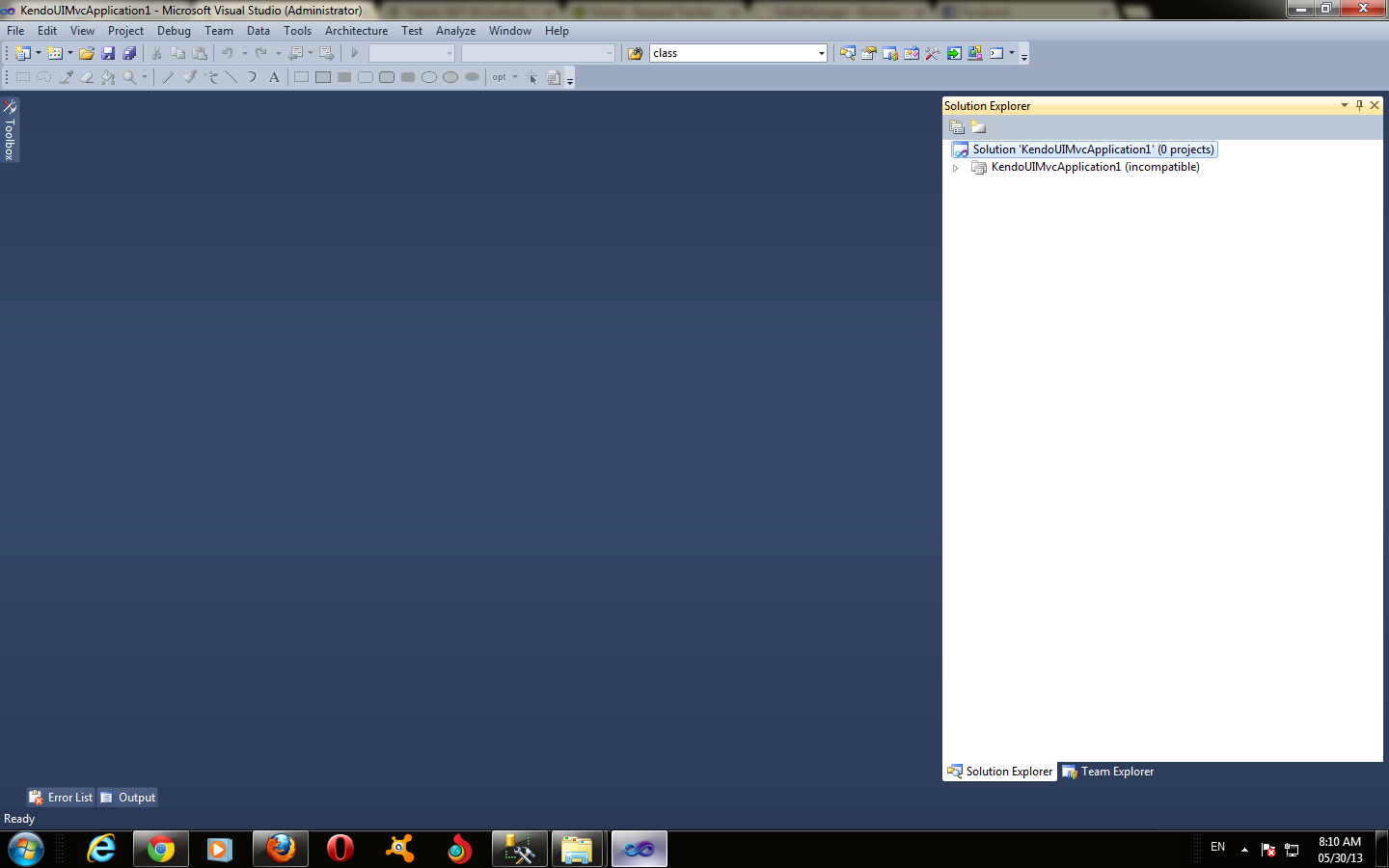Click the Paste clipboard icon
This screenshot has width=1389, height=868.
200,53
